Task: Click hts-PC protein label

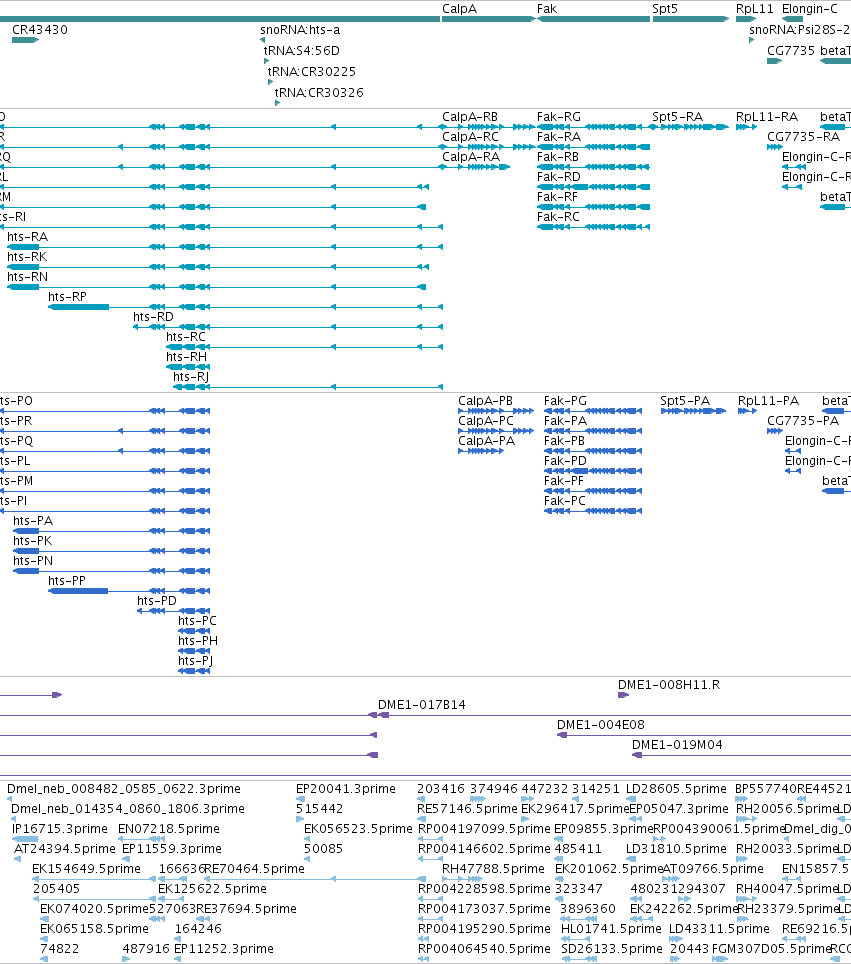Action: (197, 621)
